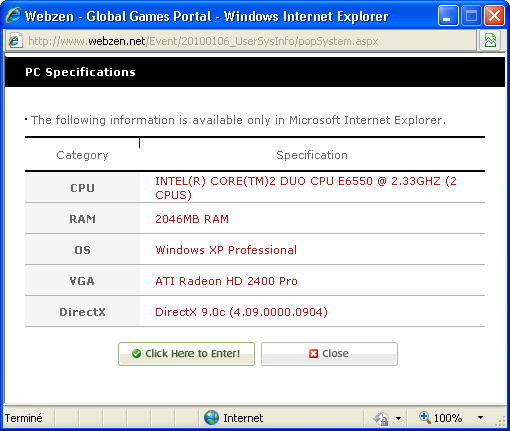
Task: Click the compatibility view broken-page icon
Action: pyautogui.click(x=490, y=40)
